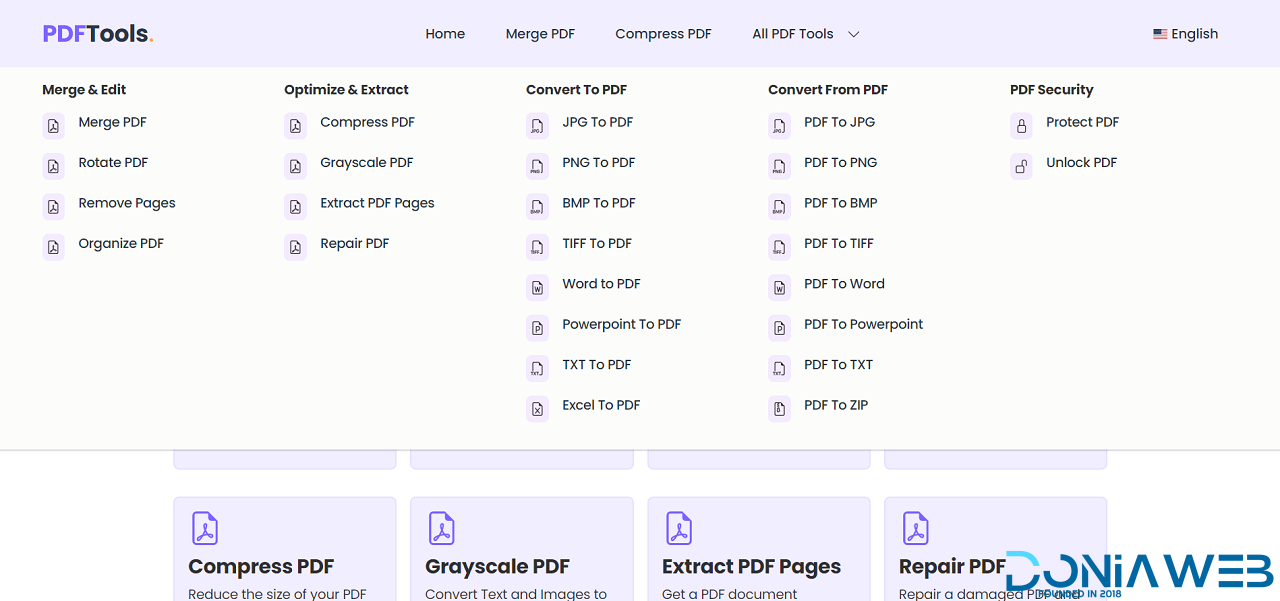
Task: Click the Excel To PDF icon
Action: tap(537, 409)
